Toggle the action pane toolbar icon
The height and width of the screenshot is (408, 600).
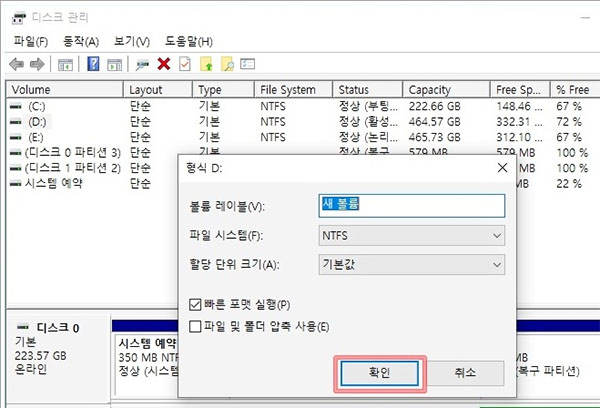pyautogui.click(x=114, y=64)
